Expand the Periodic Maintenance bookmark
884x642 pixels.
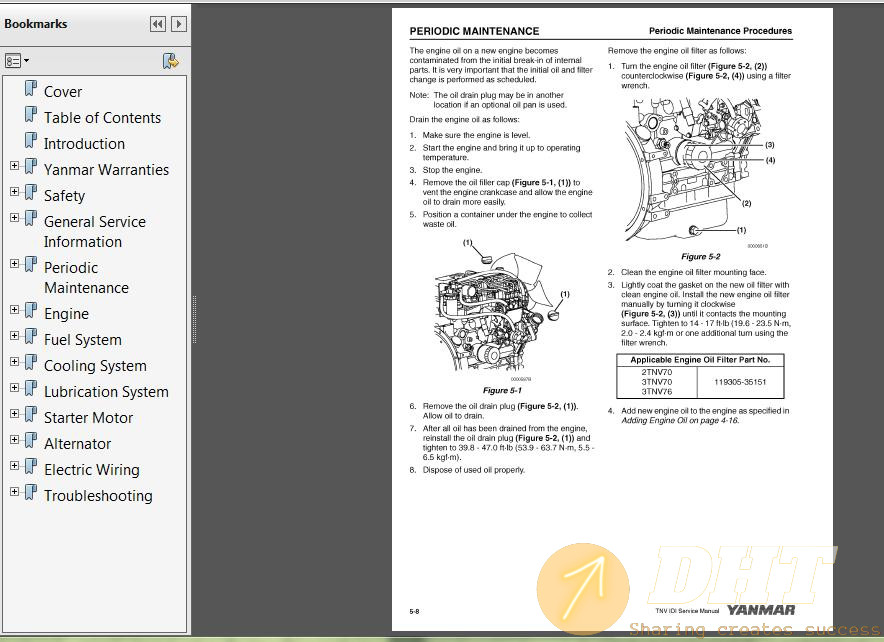coord(15,264)
